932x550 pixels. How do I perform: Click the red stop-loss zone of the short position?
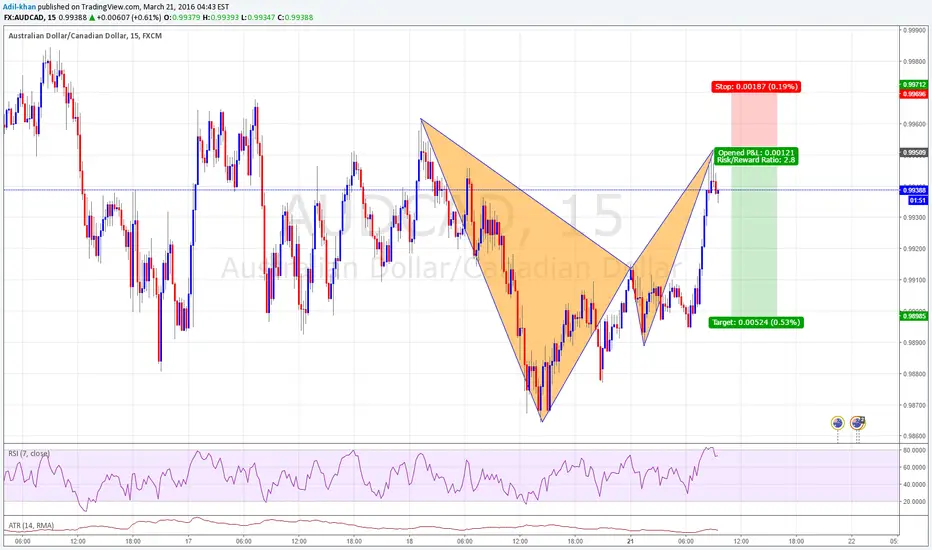click(754, 121)
